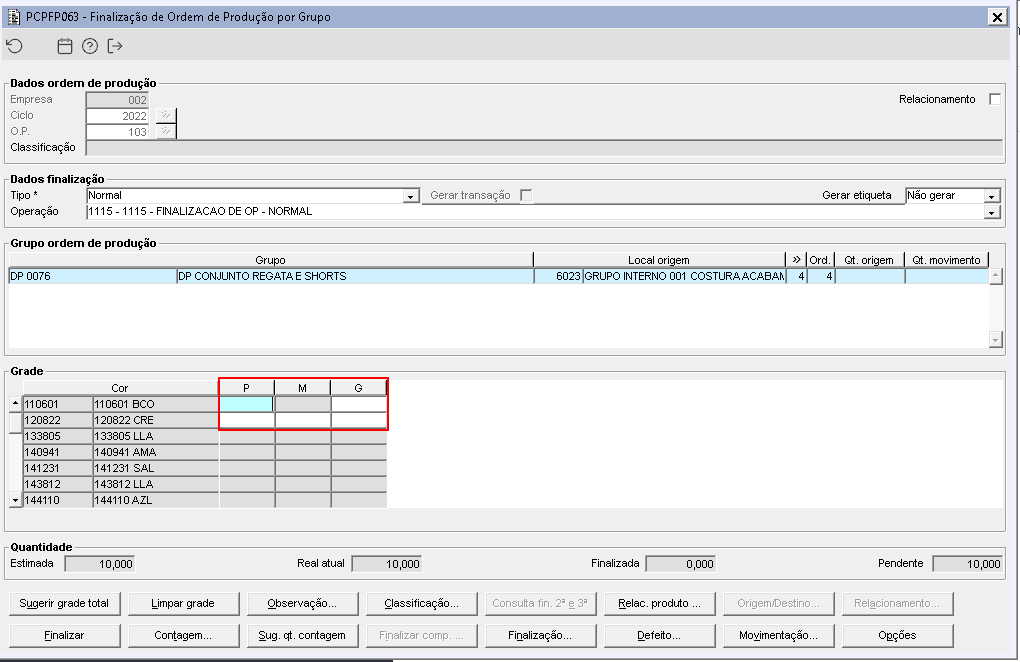Click the window title document icon
This screenshot has width=1020, height=662.
tap(14, 17)
